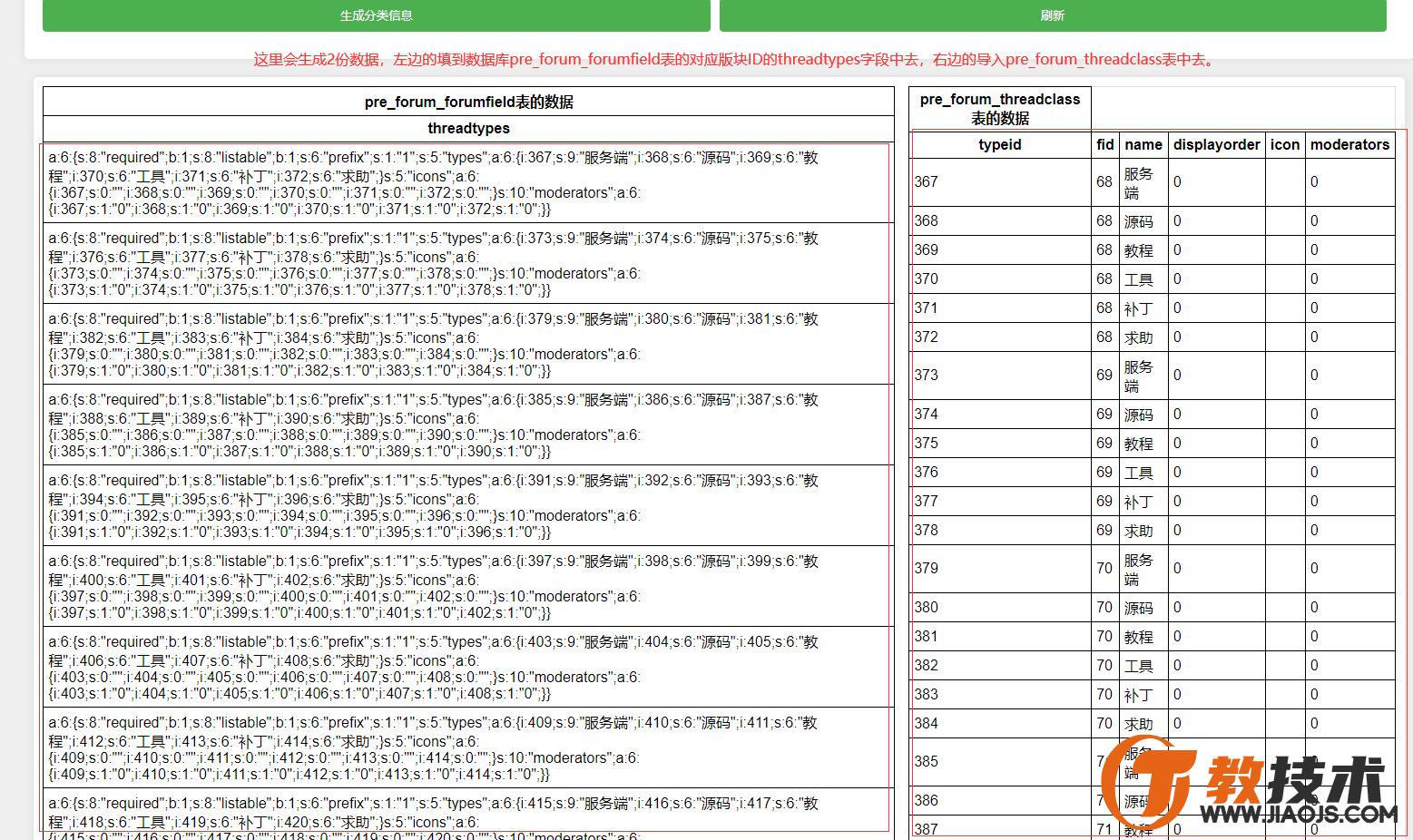Select threadtypes data starting with i:373
Viewport: 1413px width, 840px height.
pos(468,263)
